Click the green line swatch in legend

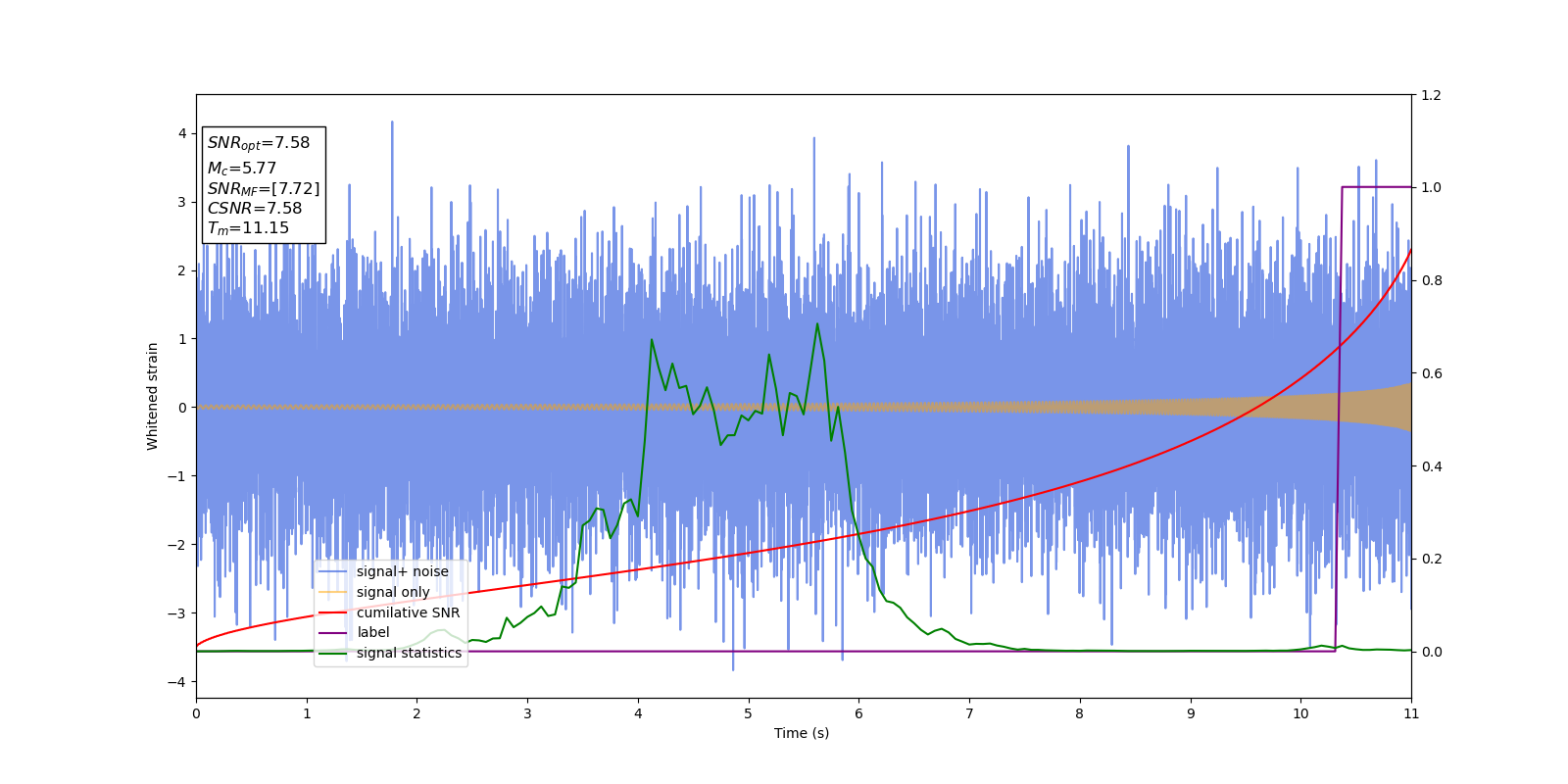333,653
